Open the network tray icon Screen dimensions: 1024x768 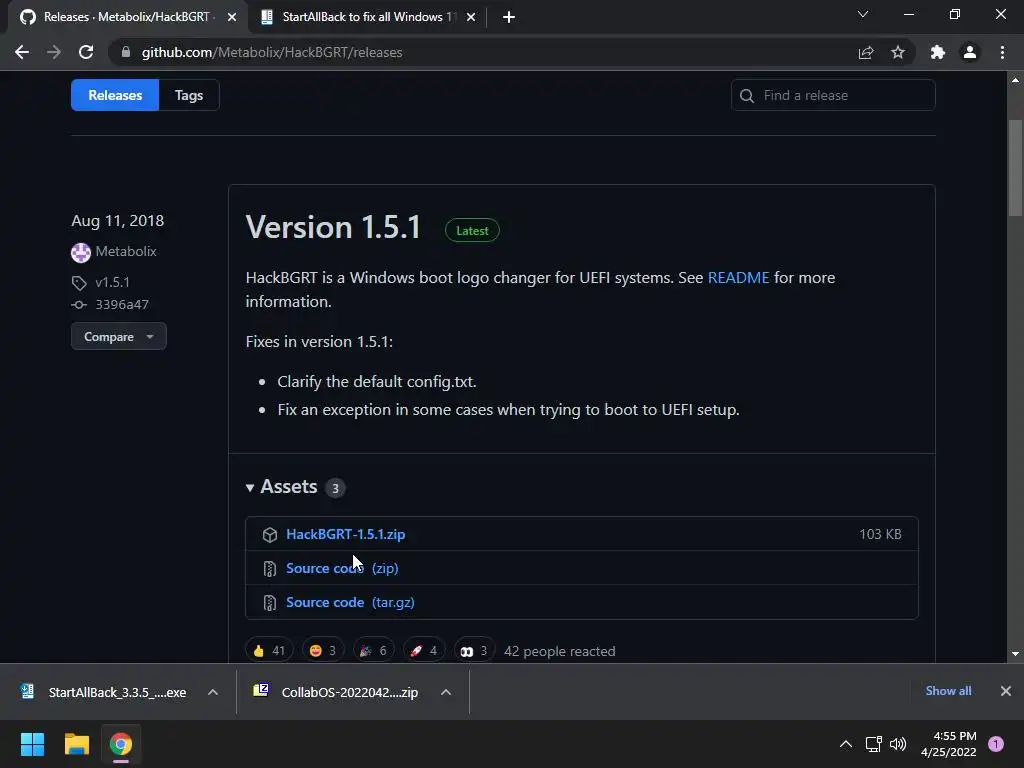coord(873,744)
